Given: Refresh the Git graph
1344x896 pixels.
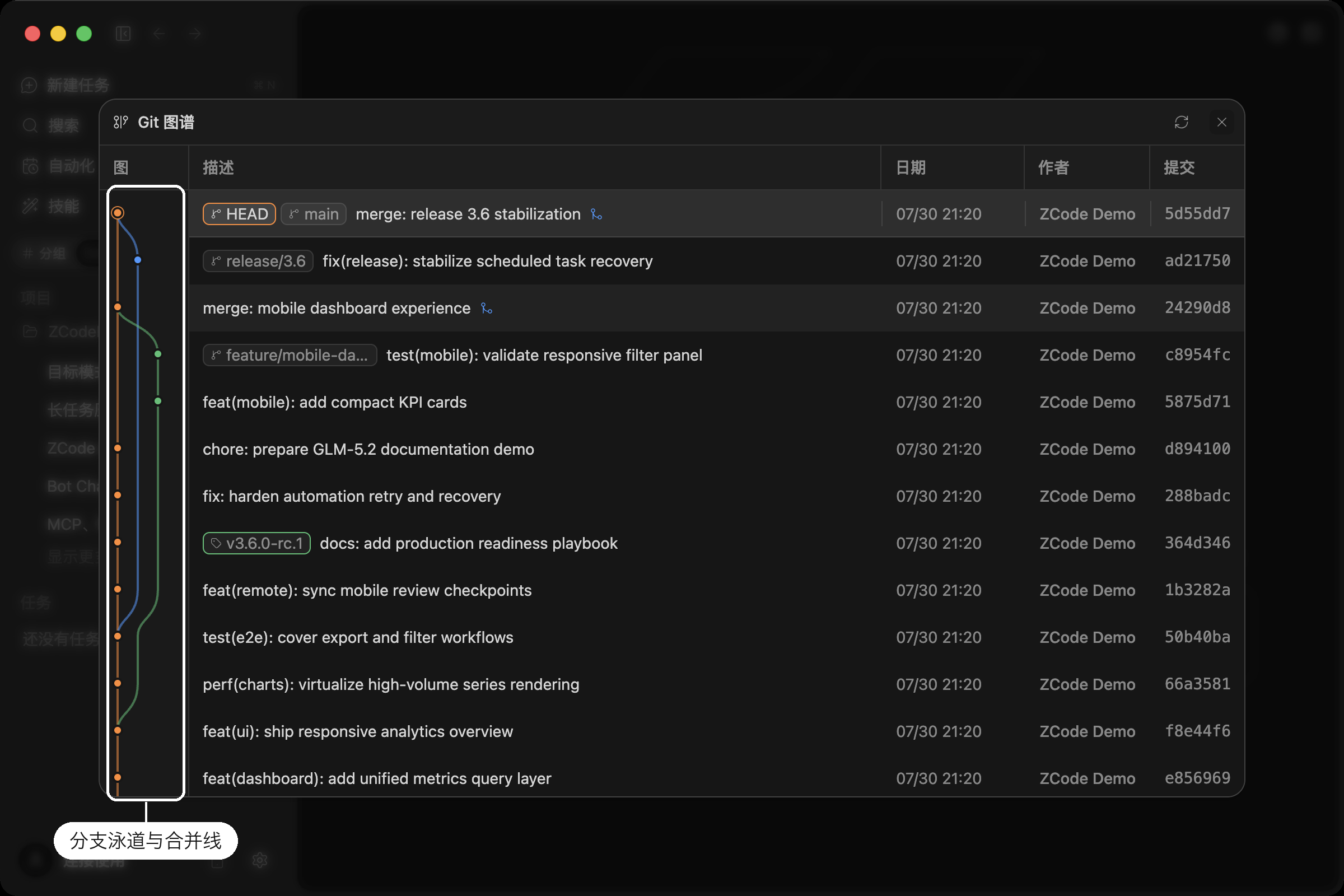Looking at the screenshot, I should pos(1181,122).
